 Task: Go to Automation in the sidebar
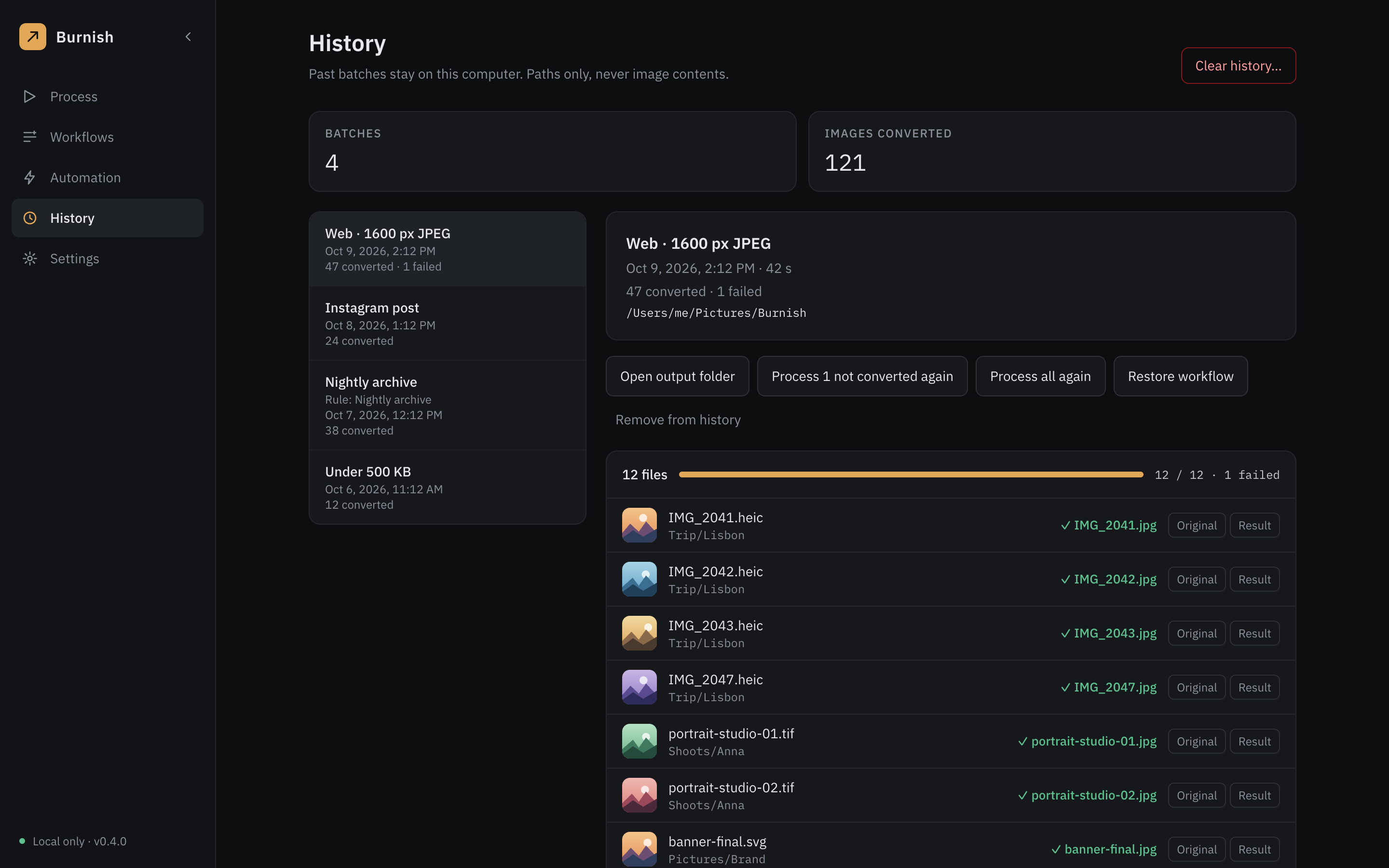coord(108,177)
